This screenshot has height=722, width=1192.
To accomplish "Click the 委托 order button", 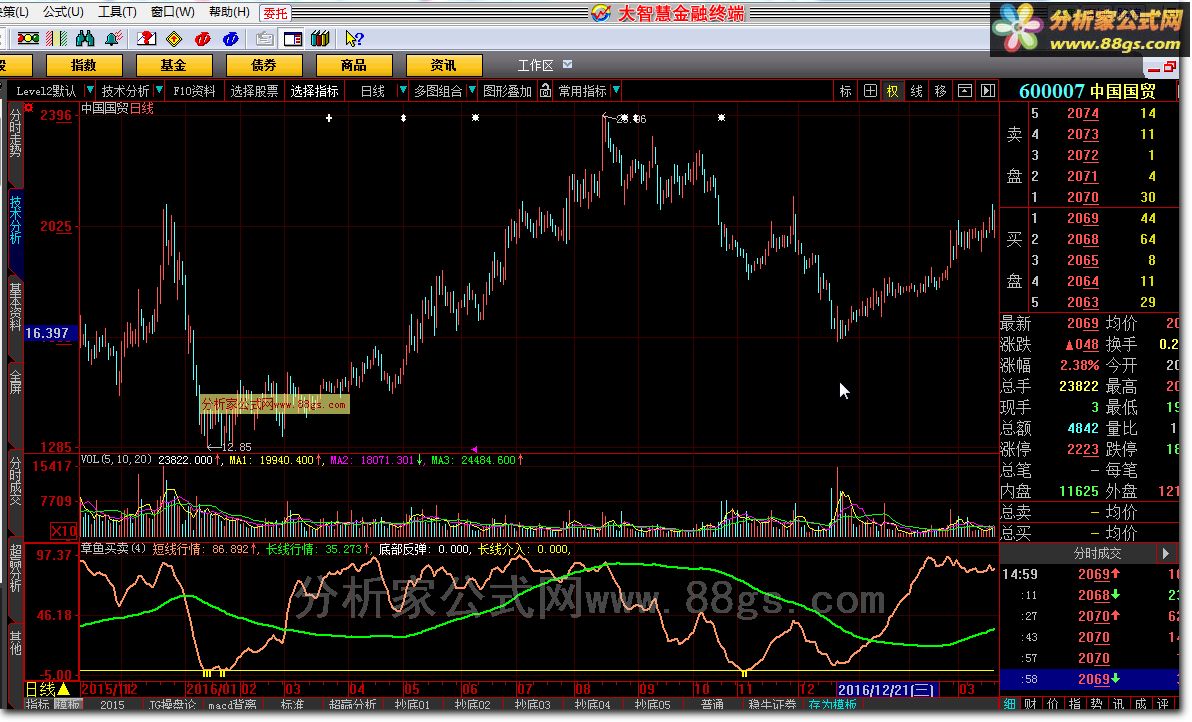I will point(275,13).
